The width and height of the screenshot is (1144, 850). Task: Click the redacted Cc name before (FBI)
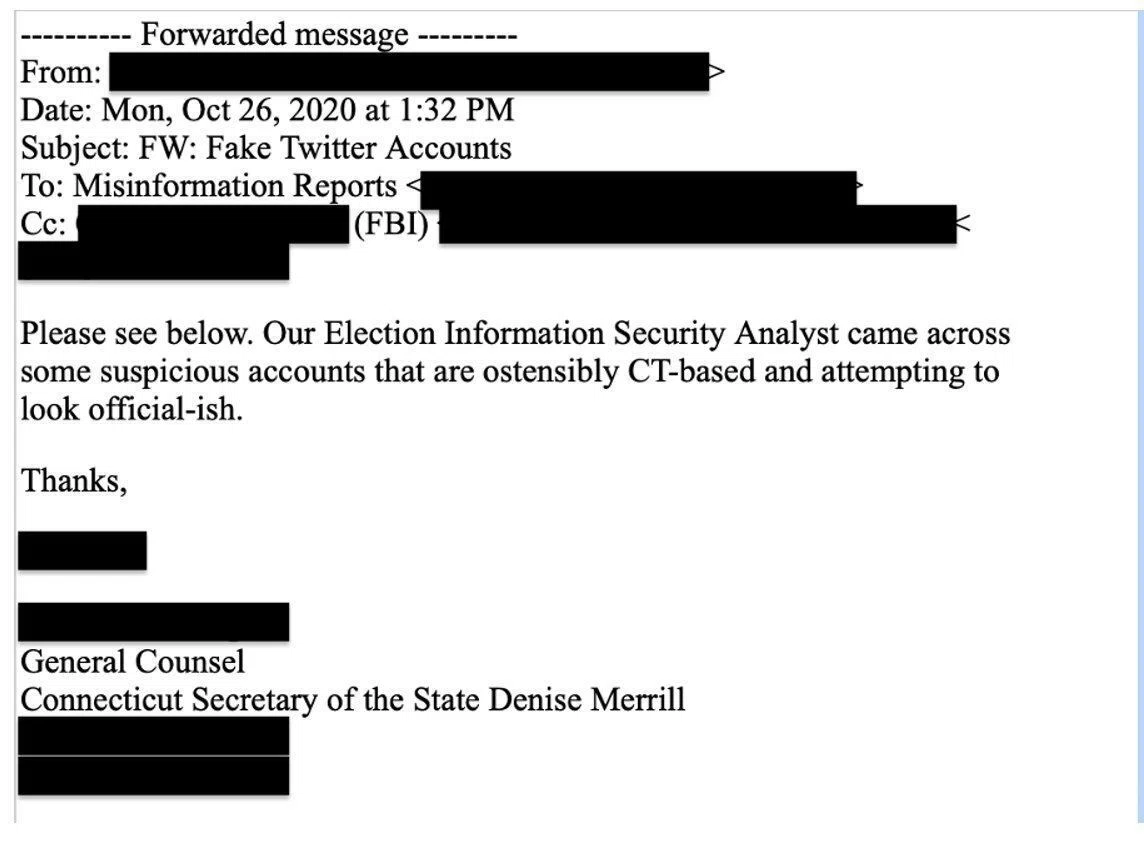[x=212, y=224]
